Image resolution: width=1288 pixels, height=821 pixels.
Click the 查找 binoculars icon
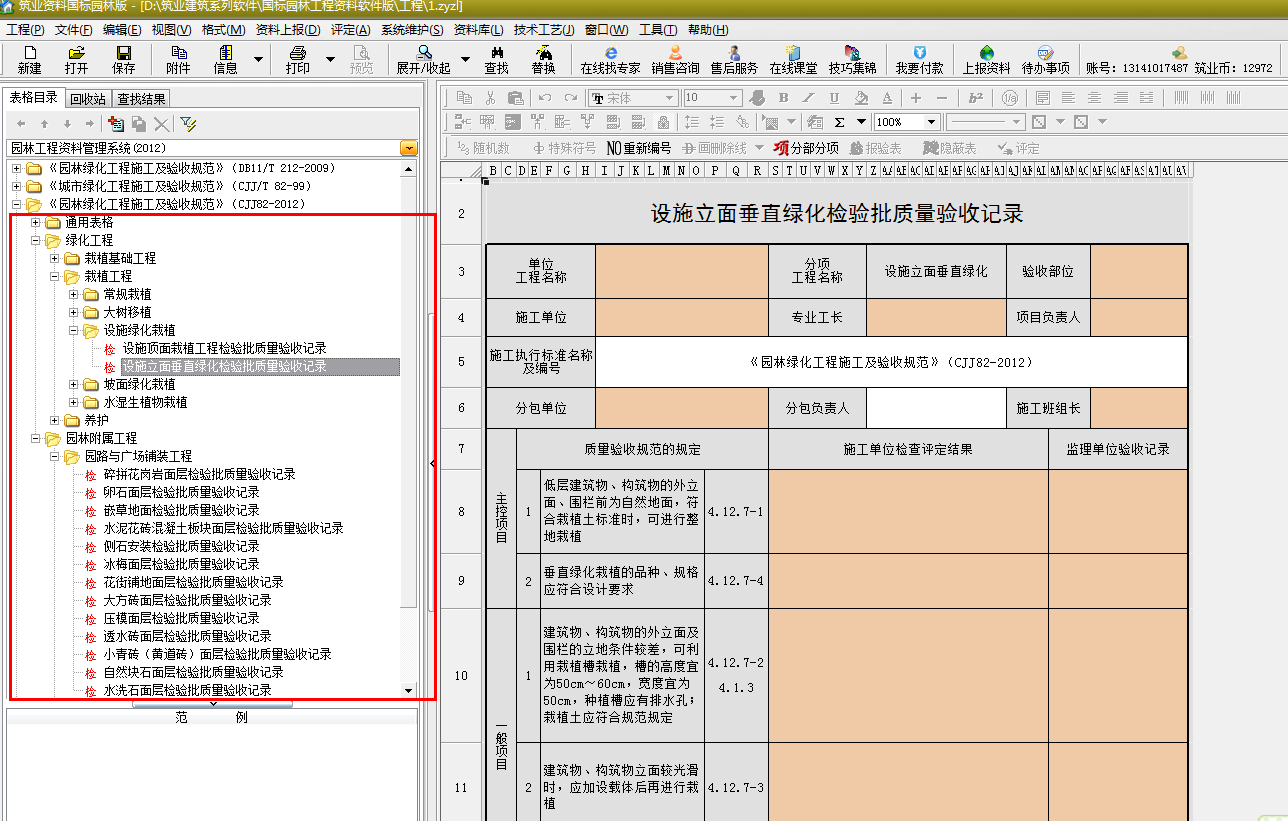tap(496, 59)
